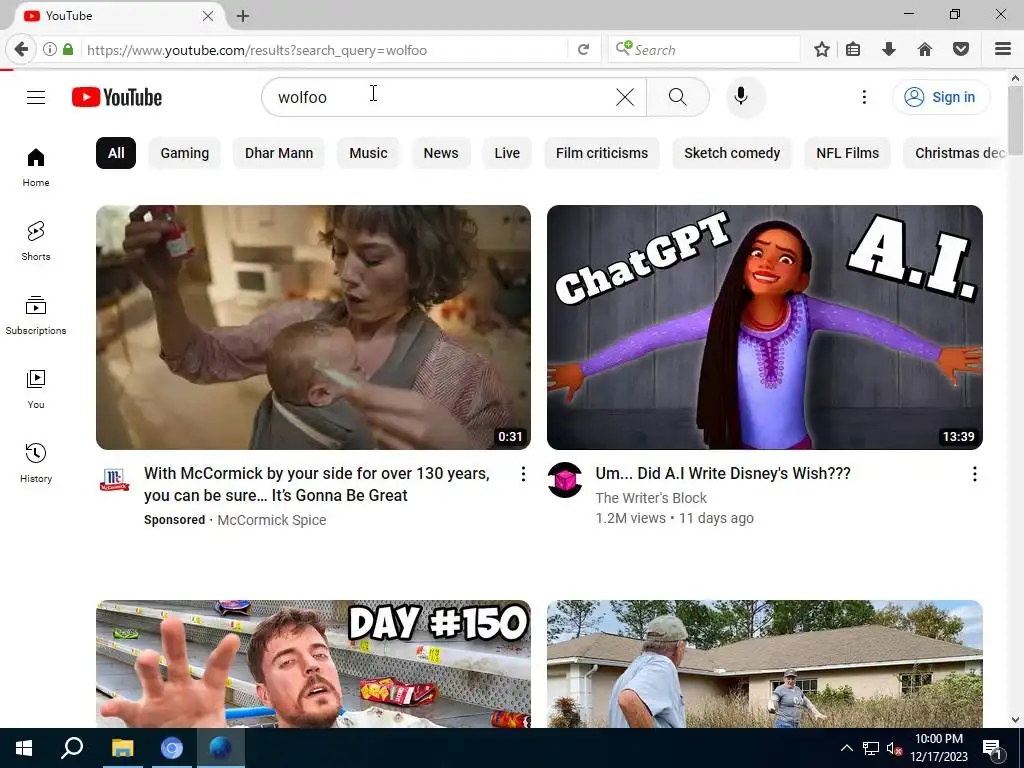Screen dimensions: 1024x768
Task: Open the YouTube hamburger guide menu
Action: (36, 97)
